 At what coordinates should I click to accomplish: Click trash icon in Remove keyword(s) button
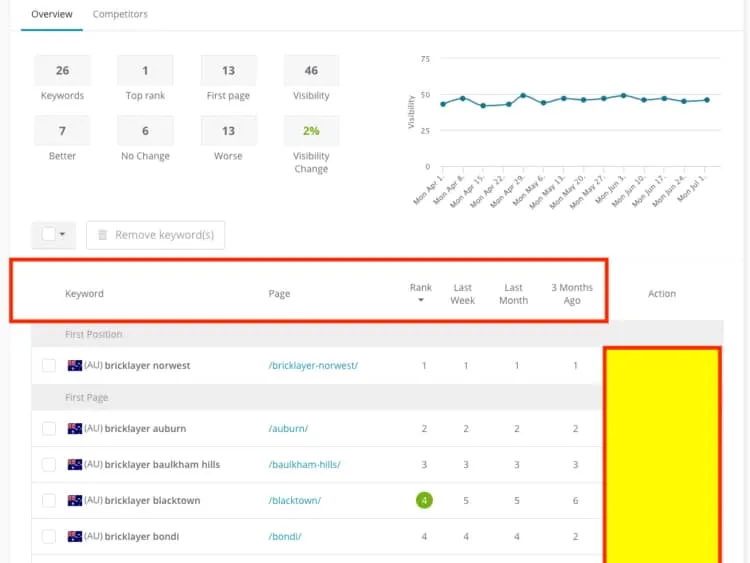pyautogui.click(x=102, y=235)
